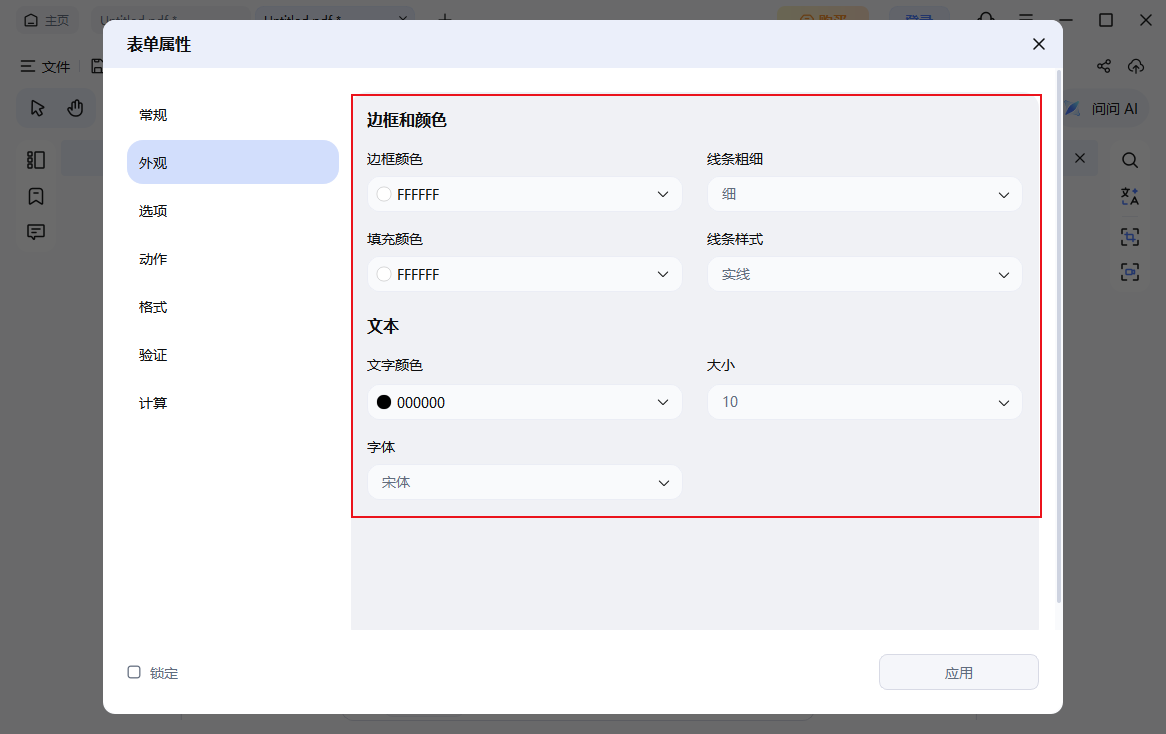Viewport: 1166px width, 734px height.
Task: Expand the 大小 font size dropdown
Action: click(x=864, y=402)
